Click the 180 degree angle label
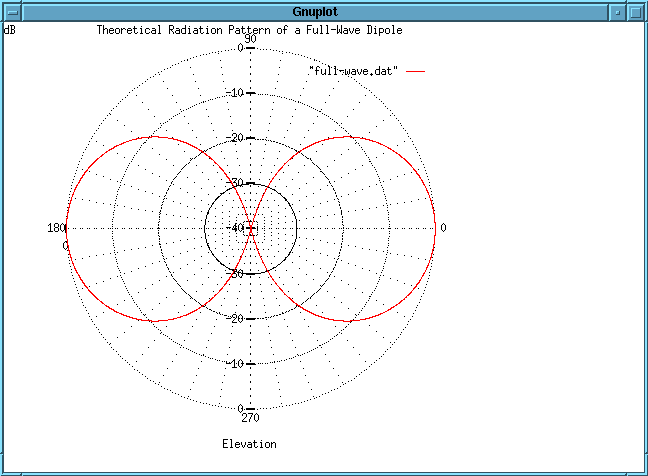 click(x=56, y=227)
